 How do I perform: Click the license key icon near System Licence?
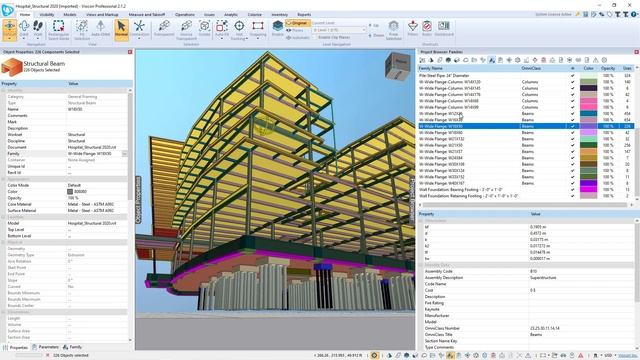[578, 14]
